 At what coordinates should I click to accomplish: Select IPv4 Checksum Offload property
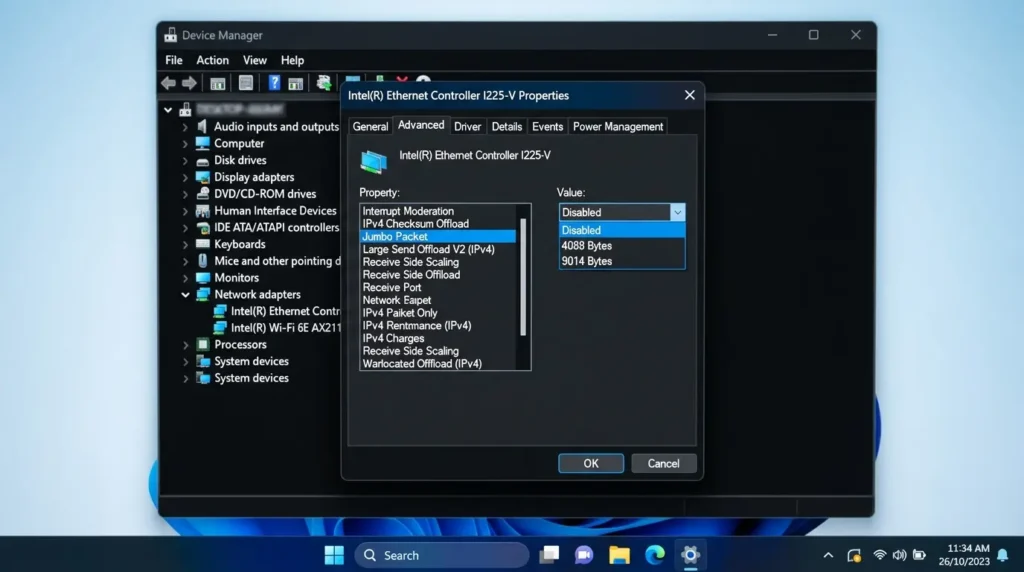438,223
